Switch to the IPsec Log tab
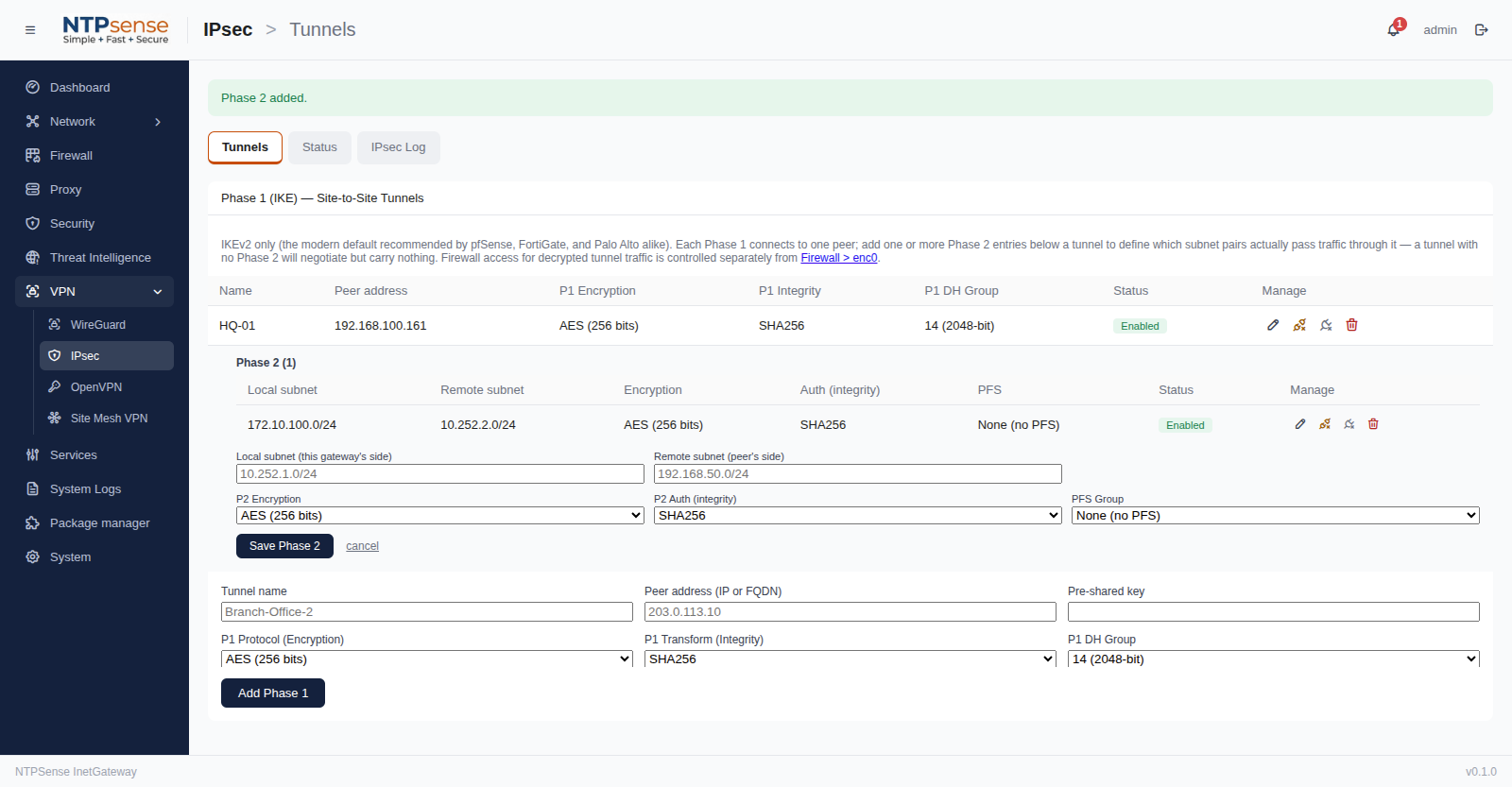This screenshot has height=787, width=1512. [399, 147]
